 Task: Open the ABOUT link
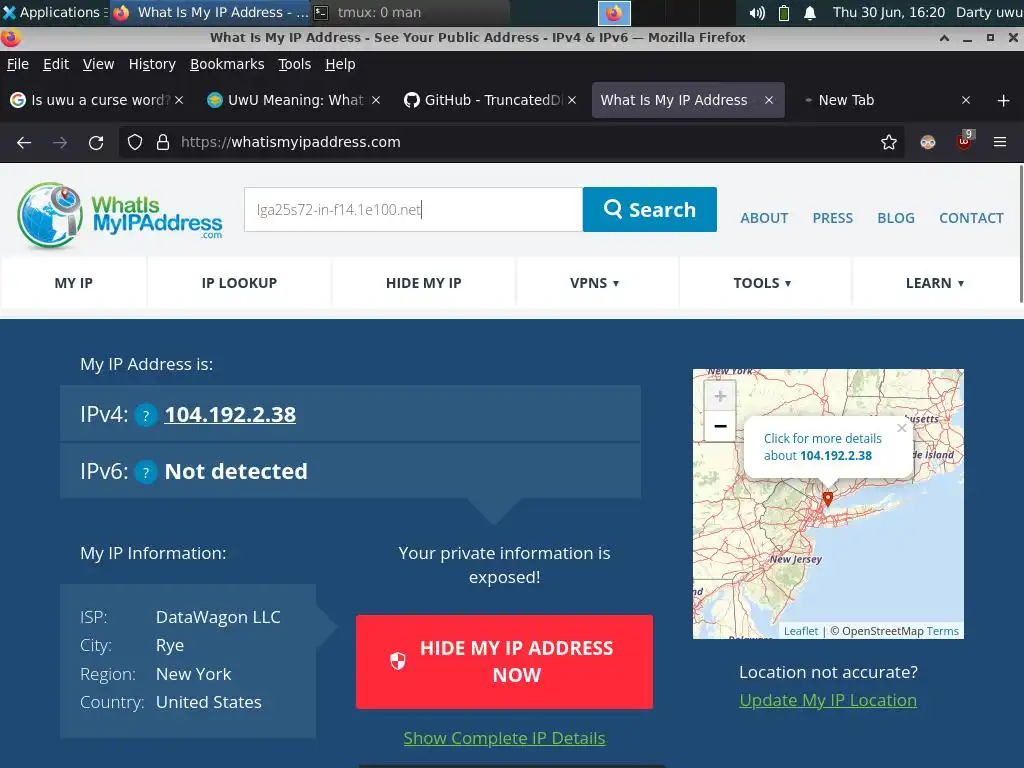pyautogui.click(x=764, y=218)
